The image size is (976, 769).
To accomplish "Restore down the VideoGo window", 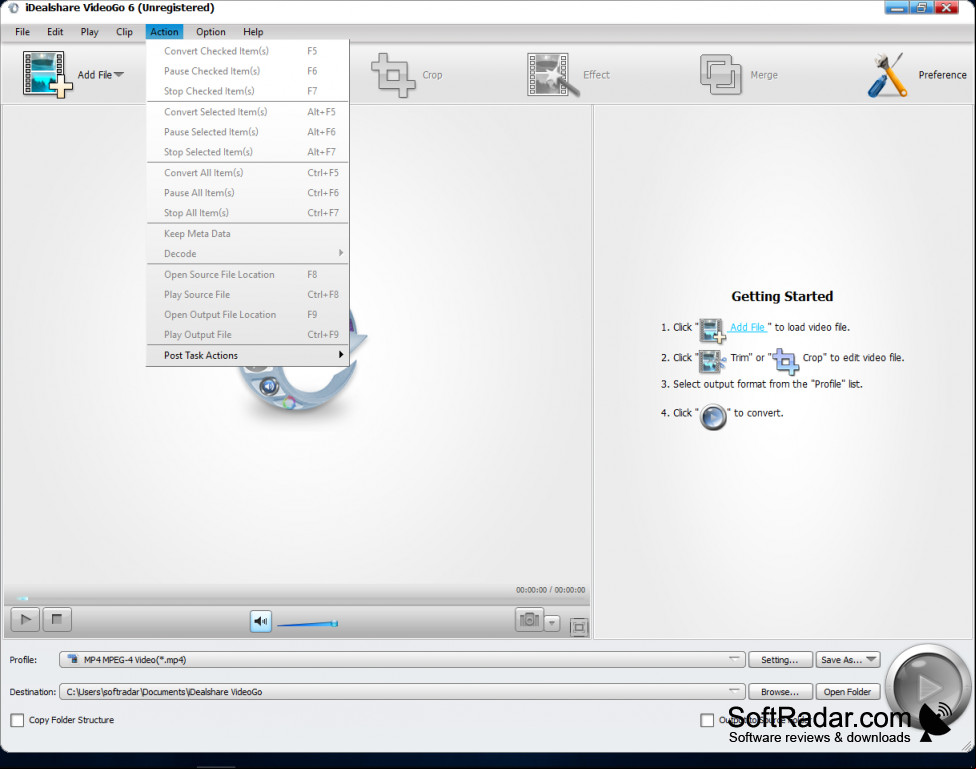I will pos(921,7).
